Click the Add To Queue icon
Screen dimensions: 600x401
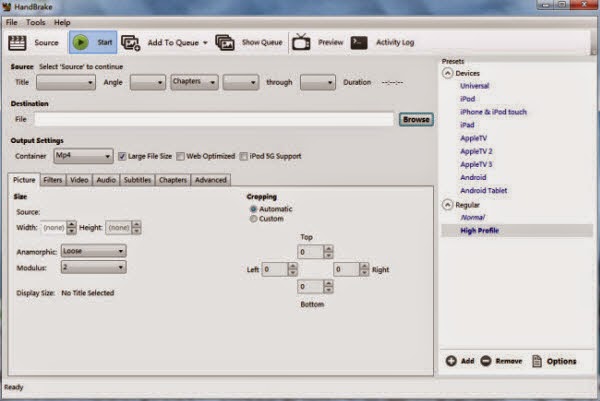pyautogui.click(x=131, y=43)
